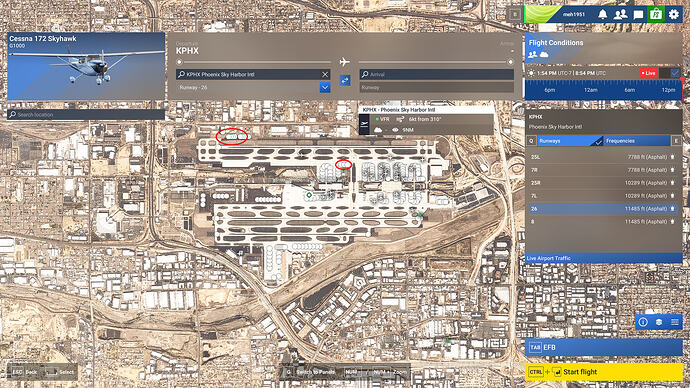Click the meh1951 profile name

pyautogui.click(x=574, y=15)
